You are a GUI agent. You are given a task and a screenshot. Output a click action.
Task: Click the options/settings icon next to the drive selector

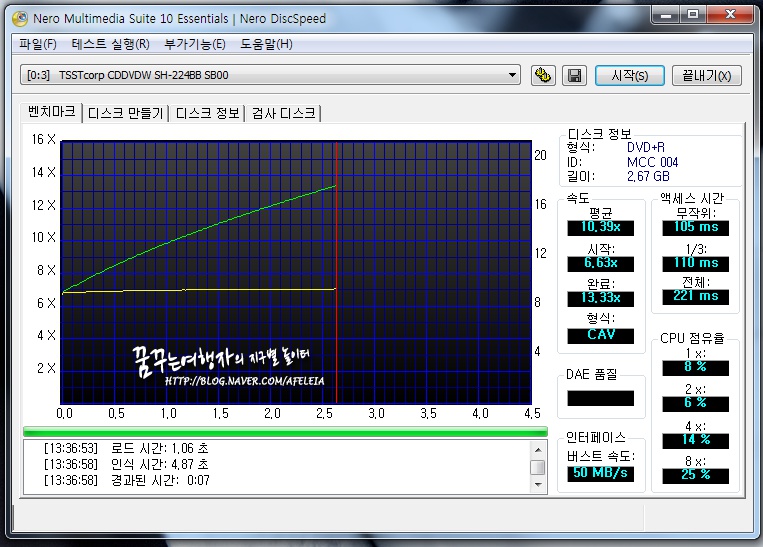coord(543,75)
